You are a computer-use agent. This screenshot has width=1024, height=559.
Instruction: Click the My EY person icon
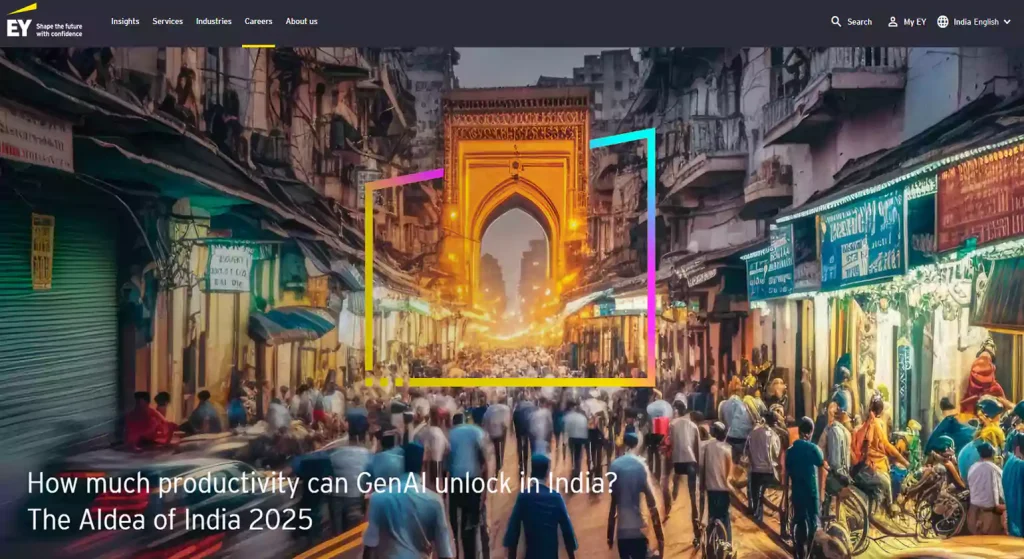(893, 21)
